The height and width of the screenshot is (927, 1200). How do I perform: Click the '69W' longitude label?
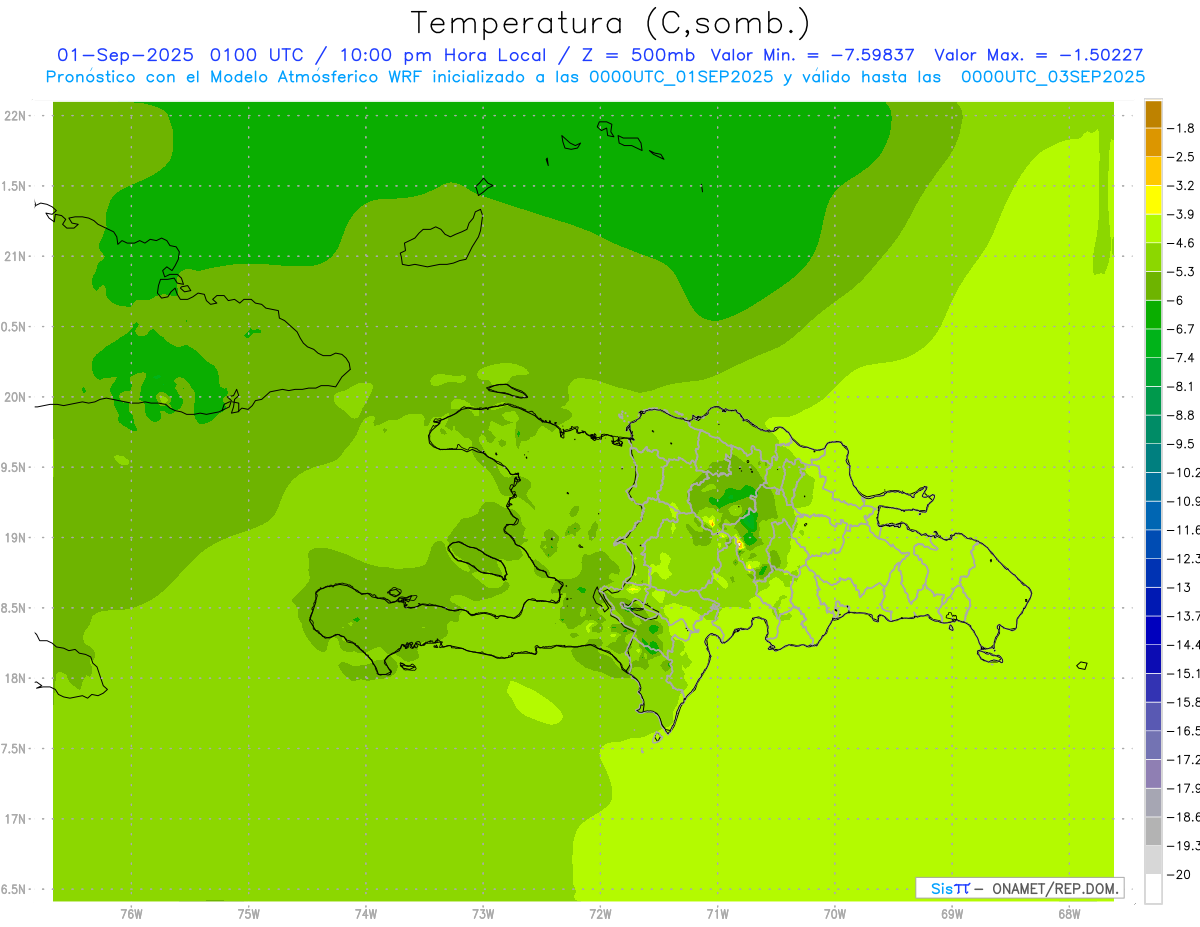952,913
